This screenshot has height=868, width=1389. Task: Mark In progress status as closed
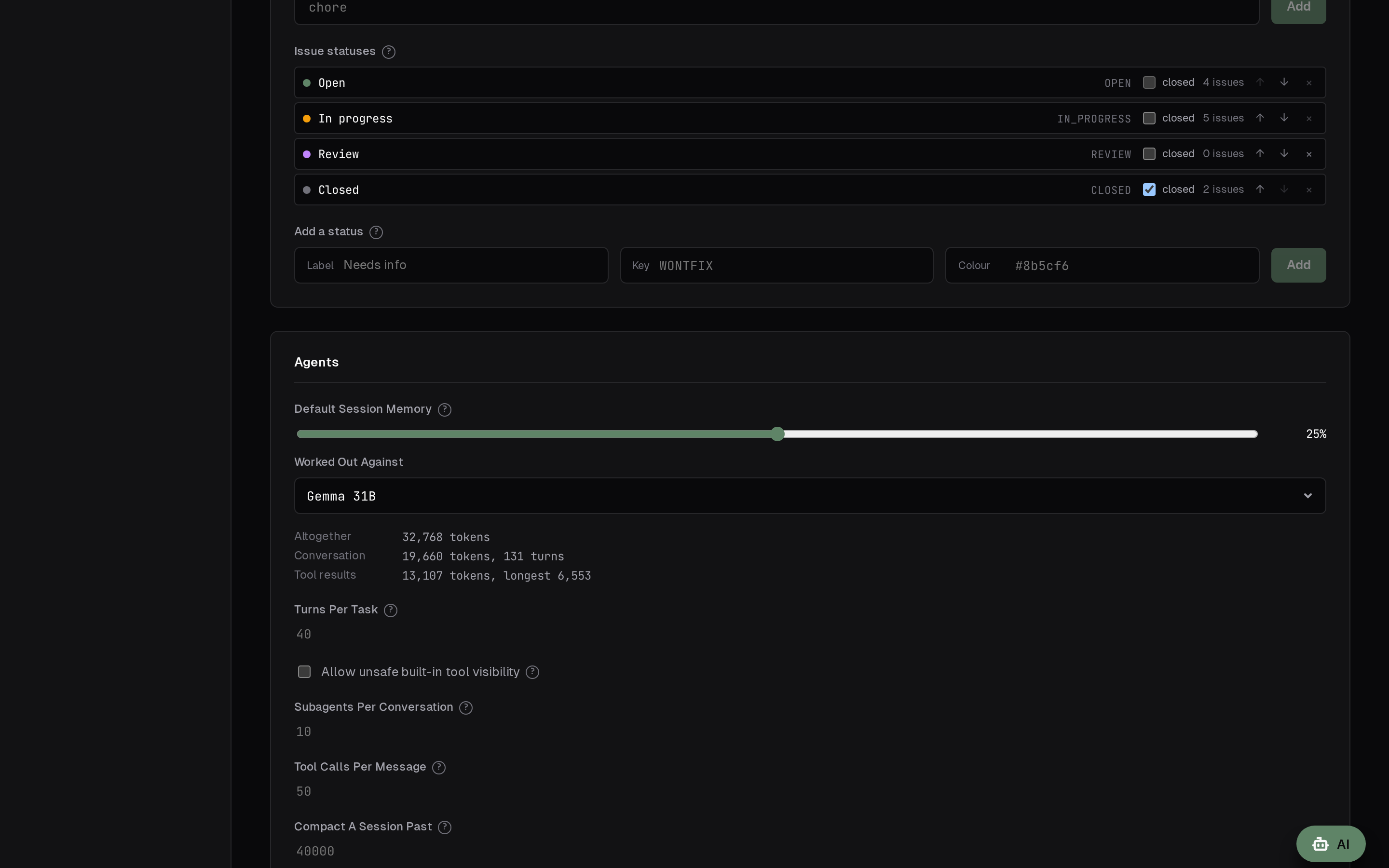(1148, 118)
